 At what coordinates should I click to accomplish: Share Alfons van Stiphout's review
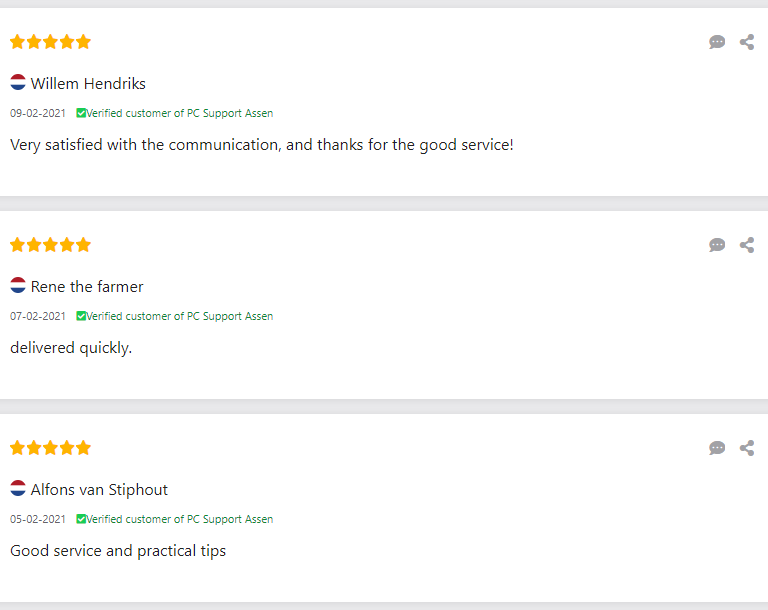click(747, 448)
